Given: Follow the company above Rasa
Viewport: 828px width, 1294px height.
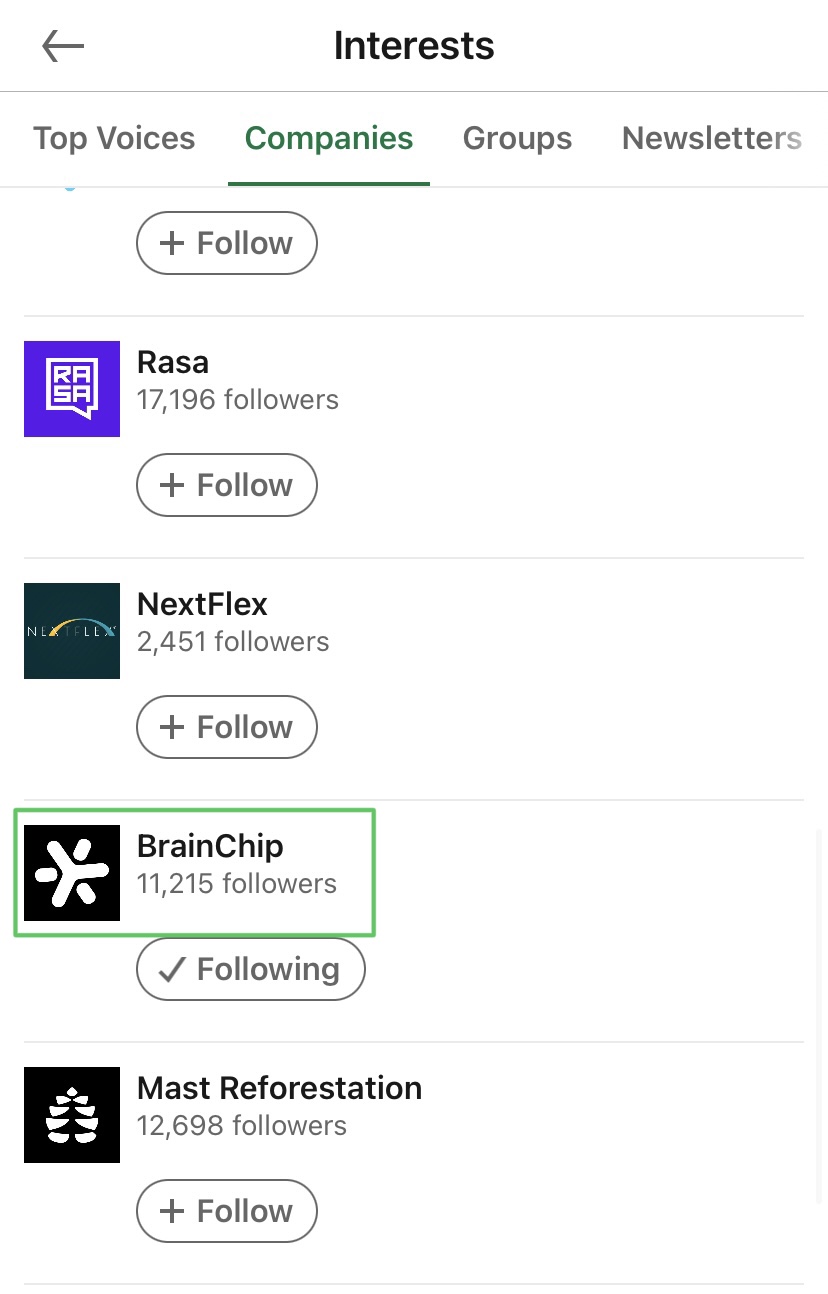Looking at the screenshot, I should click(x=227, y=243).
